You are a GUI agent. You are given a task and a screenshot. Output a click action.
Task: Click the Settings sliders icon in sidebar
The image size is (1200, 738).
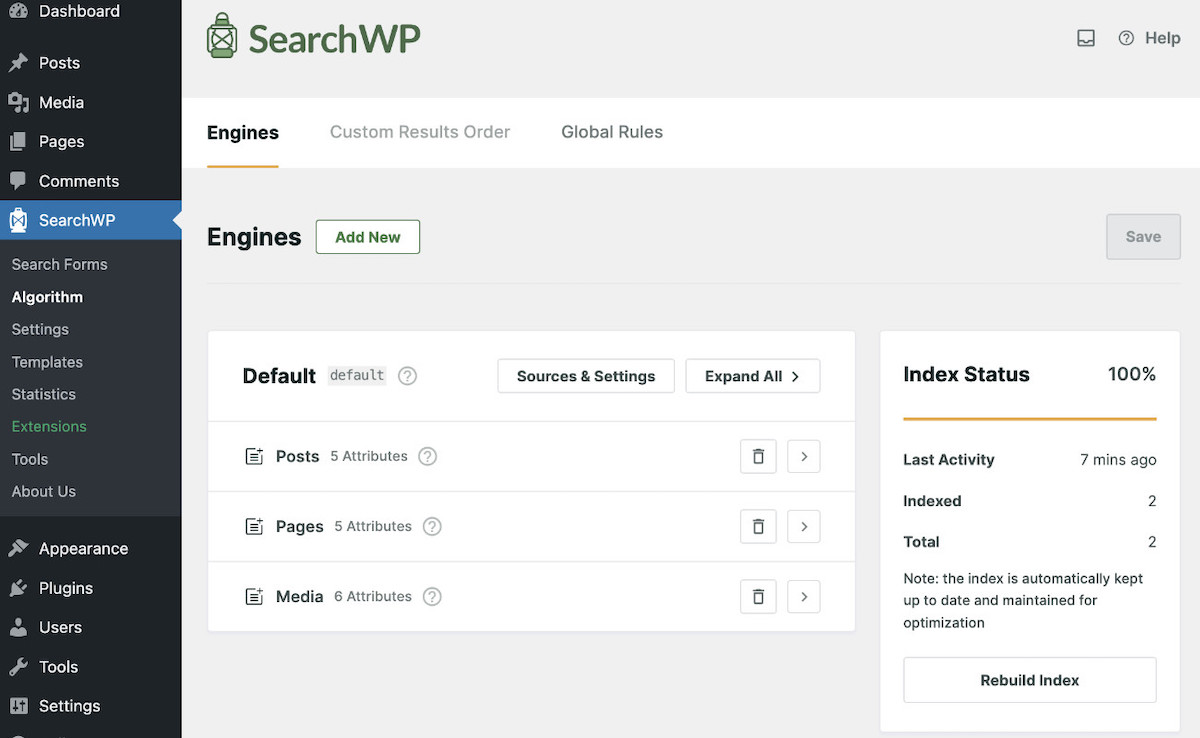pyautogui.click(x=18, y=706)
